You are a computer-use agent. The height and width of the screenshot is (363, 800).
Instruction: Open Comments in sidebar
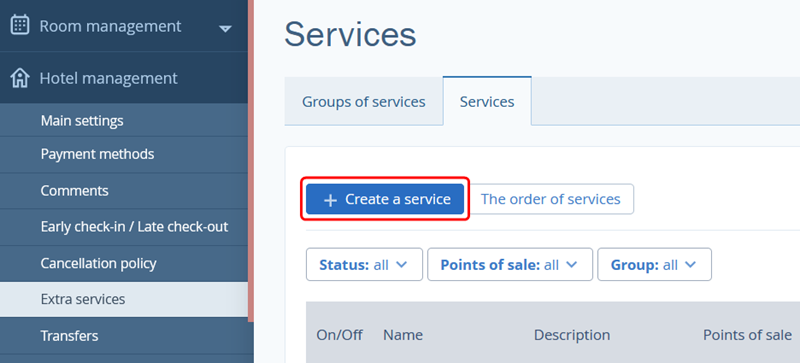(x=123, y=191)
